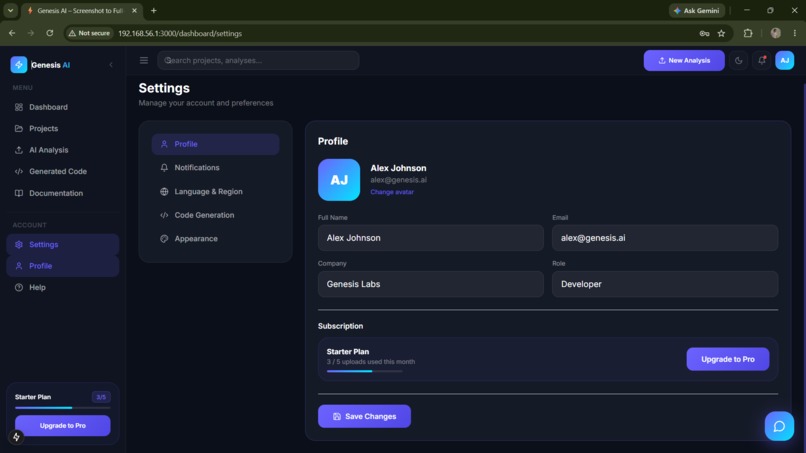Click the New Analysis button

684,61
